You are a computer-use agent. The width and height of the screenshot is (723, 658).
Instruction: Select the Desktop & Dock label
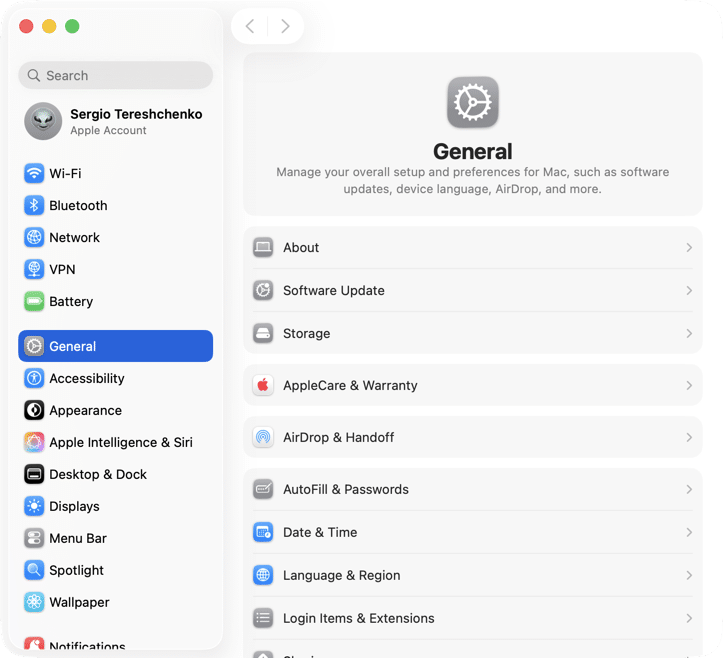pos(98,474)
